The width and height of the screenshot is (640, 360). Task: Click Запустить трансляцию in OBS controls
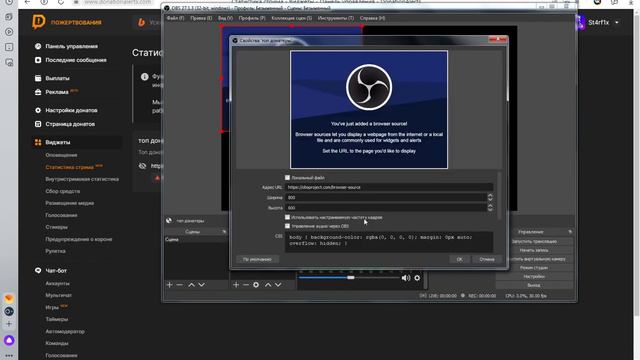pyautogui.click(x=534, y=241)
